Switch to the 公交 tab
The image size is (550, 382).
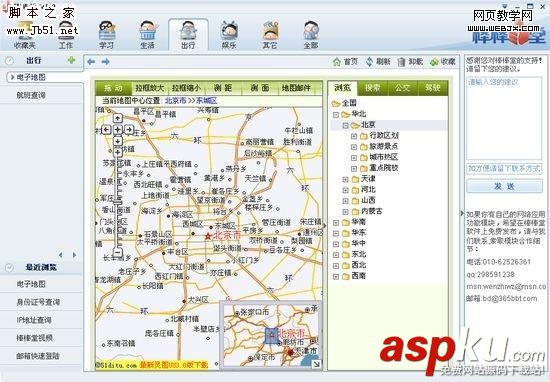(x=403, y=88)
